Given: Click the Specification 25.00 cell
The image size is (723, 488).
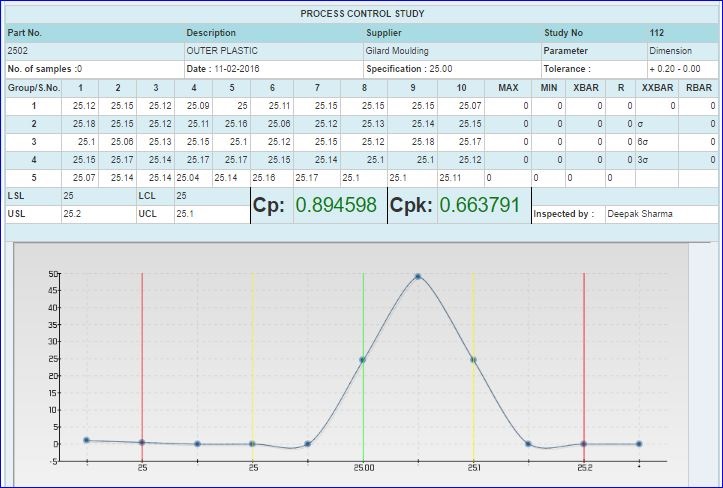Looking at the screenshot, I should (450, 69).
